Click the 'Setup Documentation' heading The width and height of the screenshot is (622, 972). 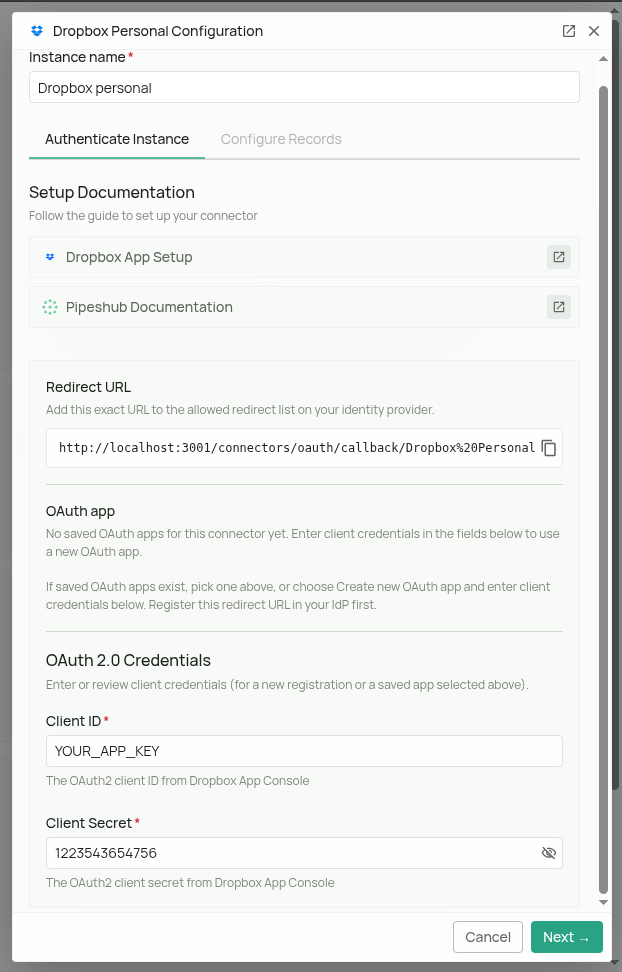[112, 192]
